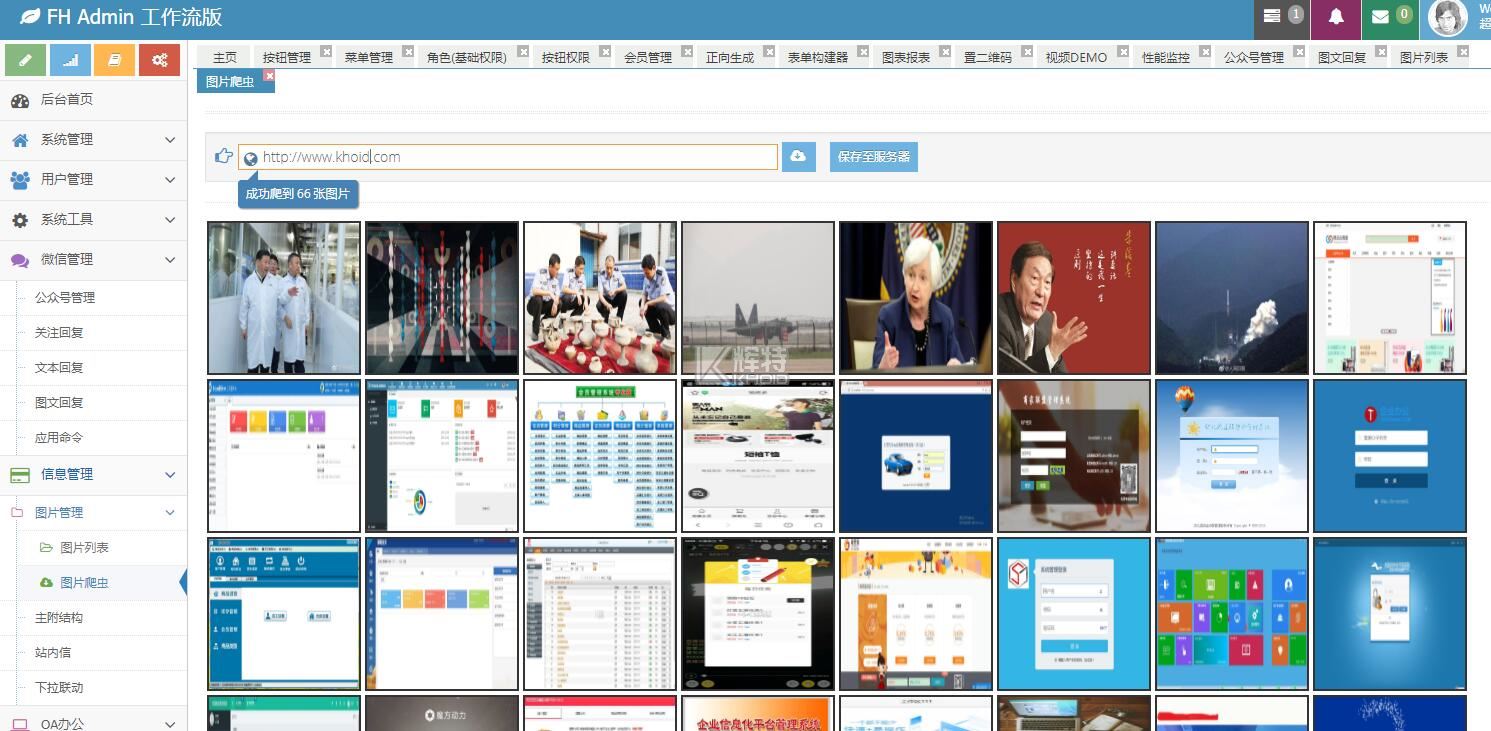Screen dimensions: 1491x731
Task: Click the globe icon inside URL field
Action: click(251, 158)
